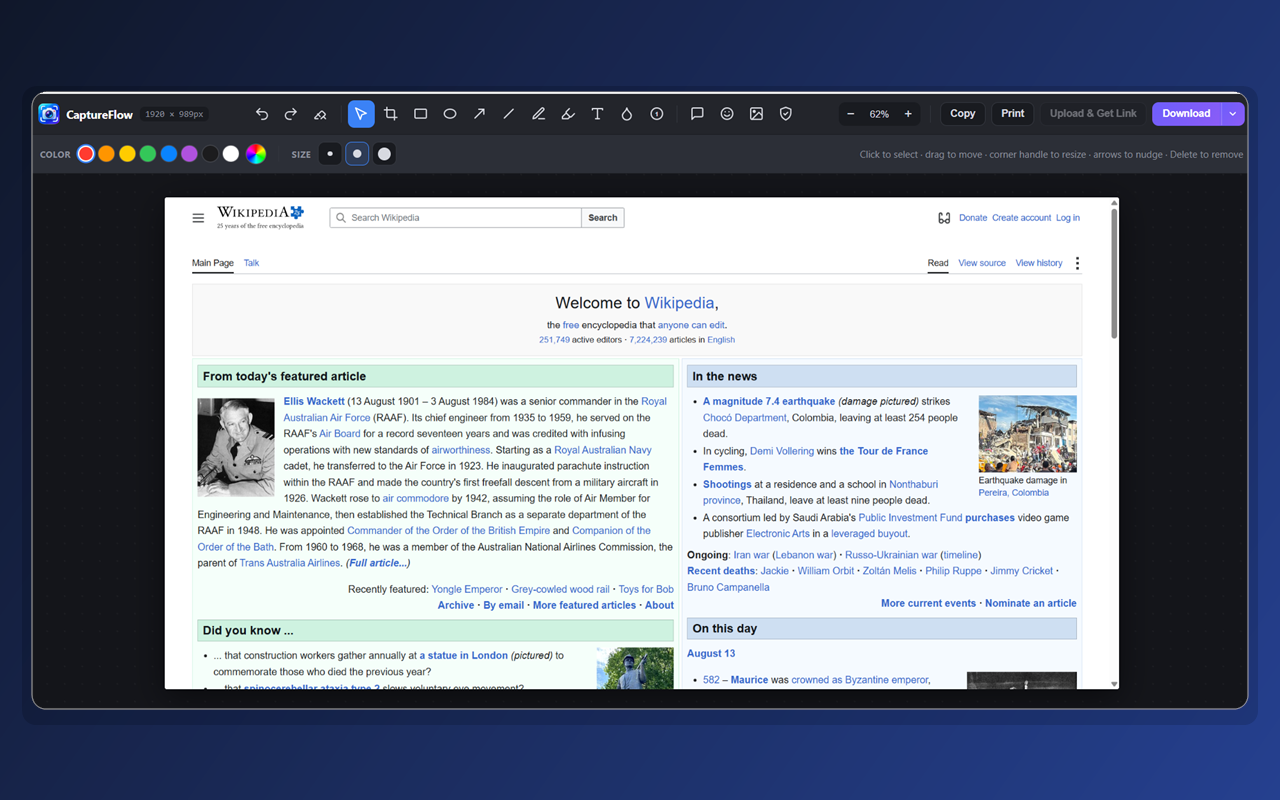
Task: Click the shield icon in the toolbar
Action: point(786,114)
